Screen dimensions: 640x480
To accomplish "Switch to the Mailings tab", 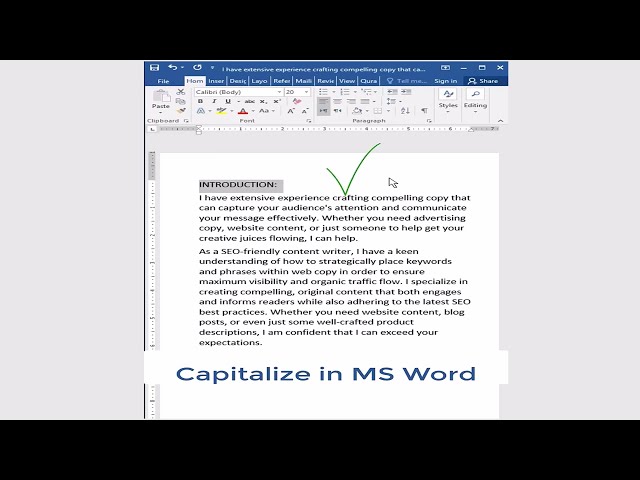I will [304, 81].
